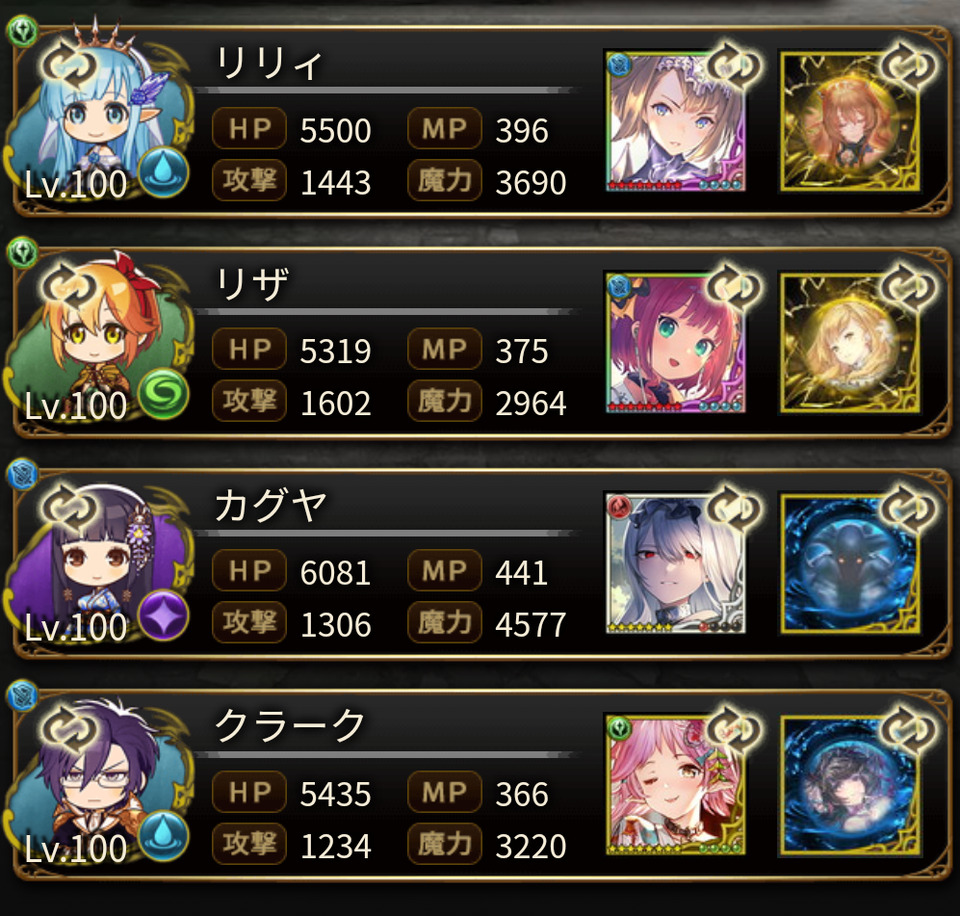Click green wind element icon beside リザ
Screen dimensions: 960x916
[x=163, y=393]
